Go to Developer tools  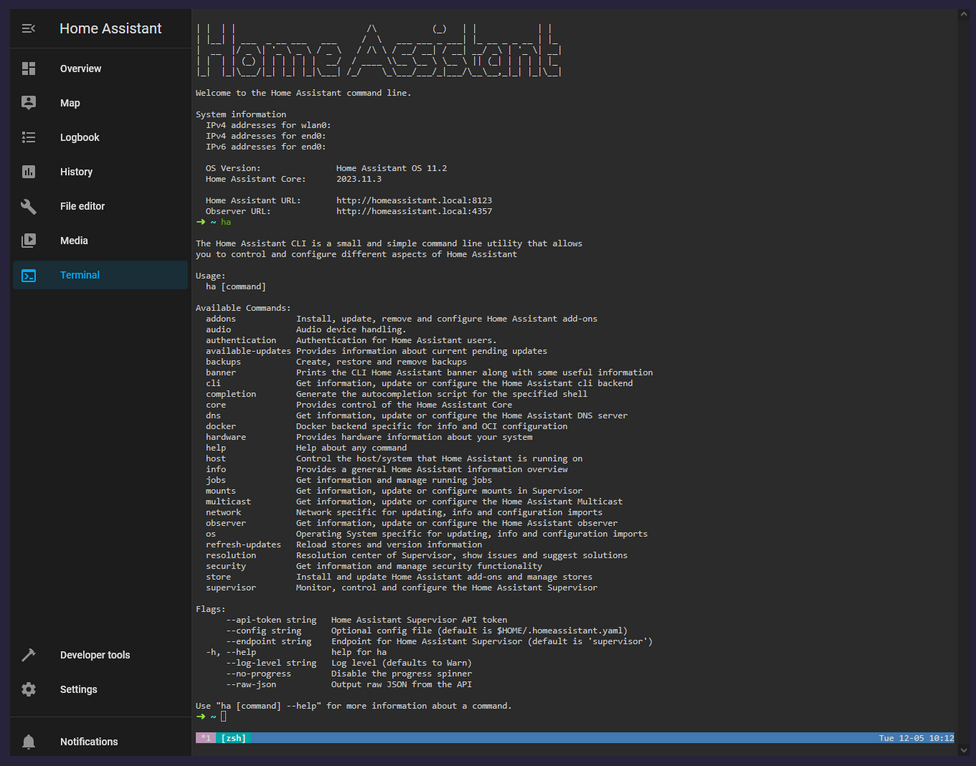click(x=95, y=655)
